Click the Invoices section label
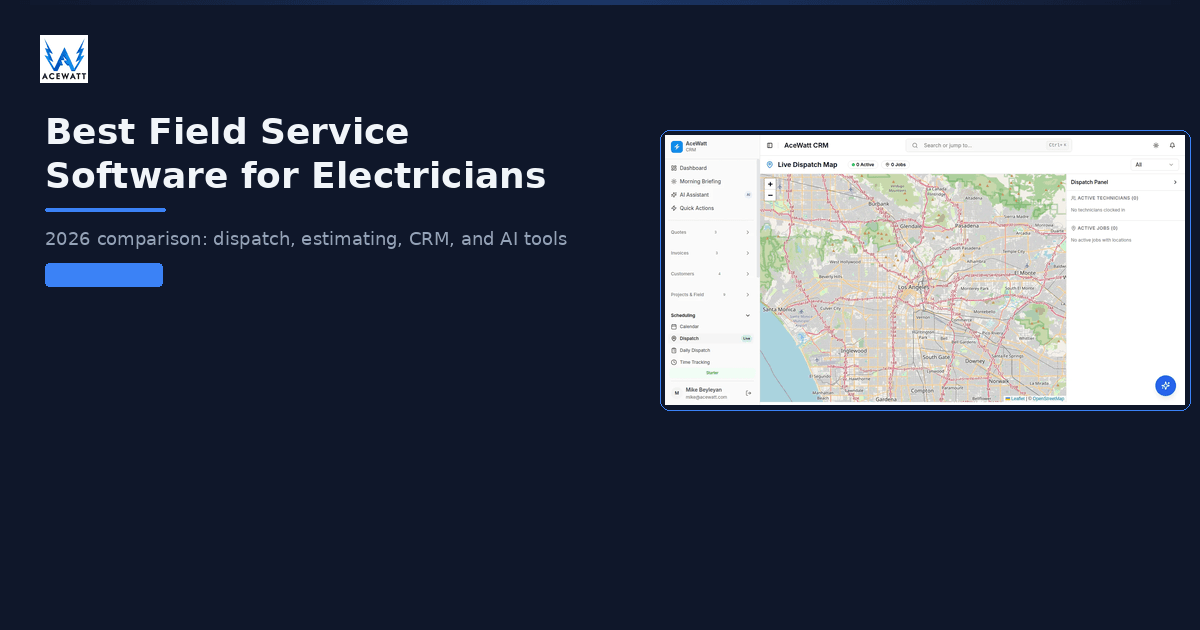Viewport: 1200px width, 630px height. (680, 253)
